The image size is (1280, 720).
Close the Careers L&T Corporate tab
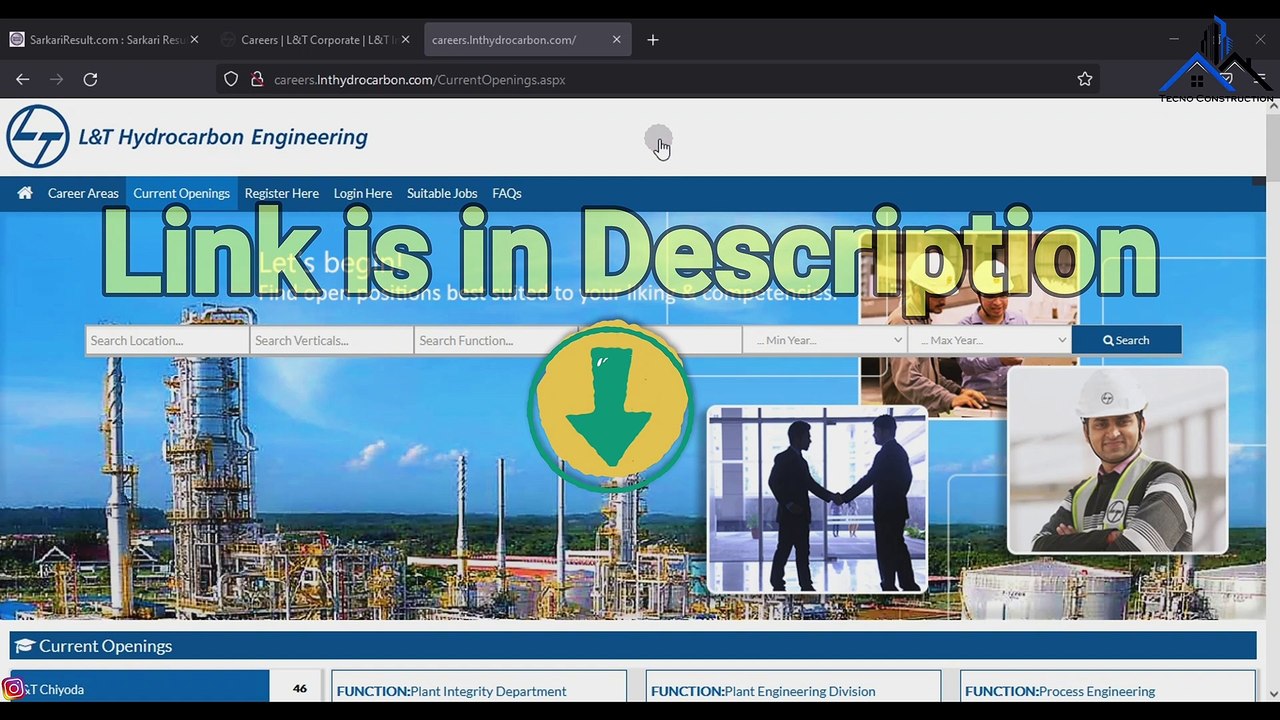coord(405,40)
